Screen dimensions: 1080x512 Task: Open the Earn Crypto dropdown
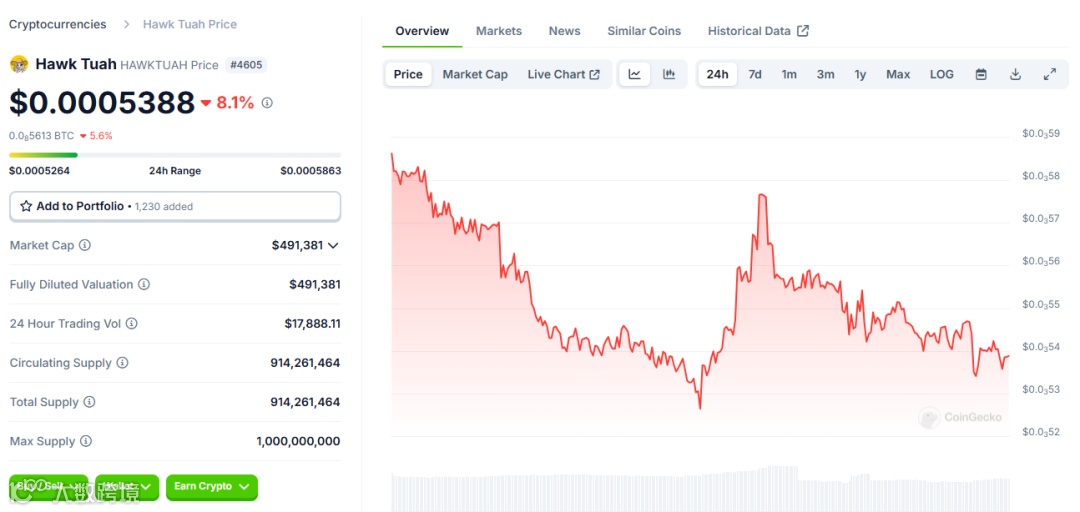click(x=211, y=487)
